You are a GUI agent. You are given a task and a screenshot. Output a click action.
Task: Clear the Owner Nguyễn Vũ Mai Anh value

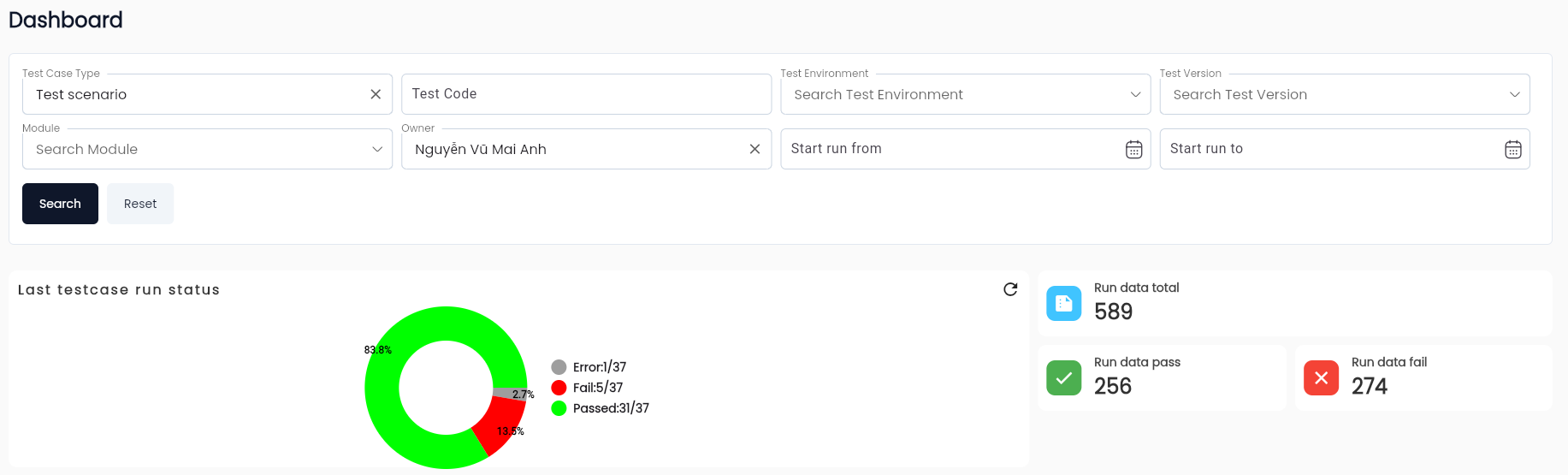754,149
